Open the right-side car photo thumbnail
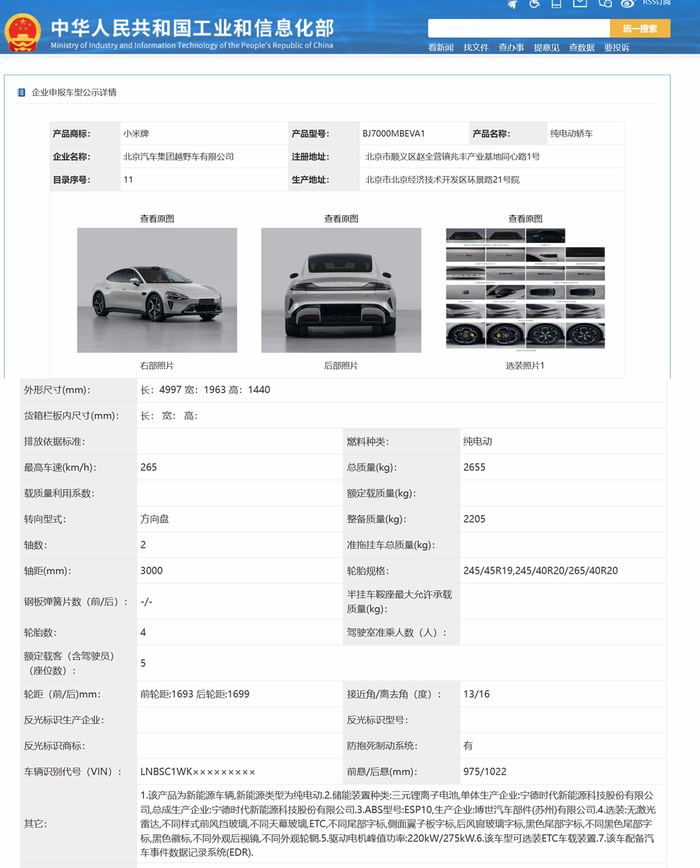Viewport: 700px width, 868px height. tap(157, 290)
